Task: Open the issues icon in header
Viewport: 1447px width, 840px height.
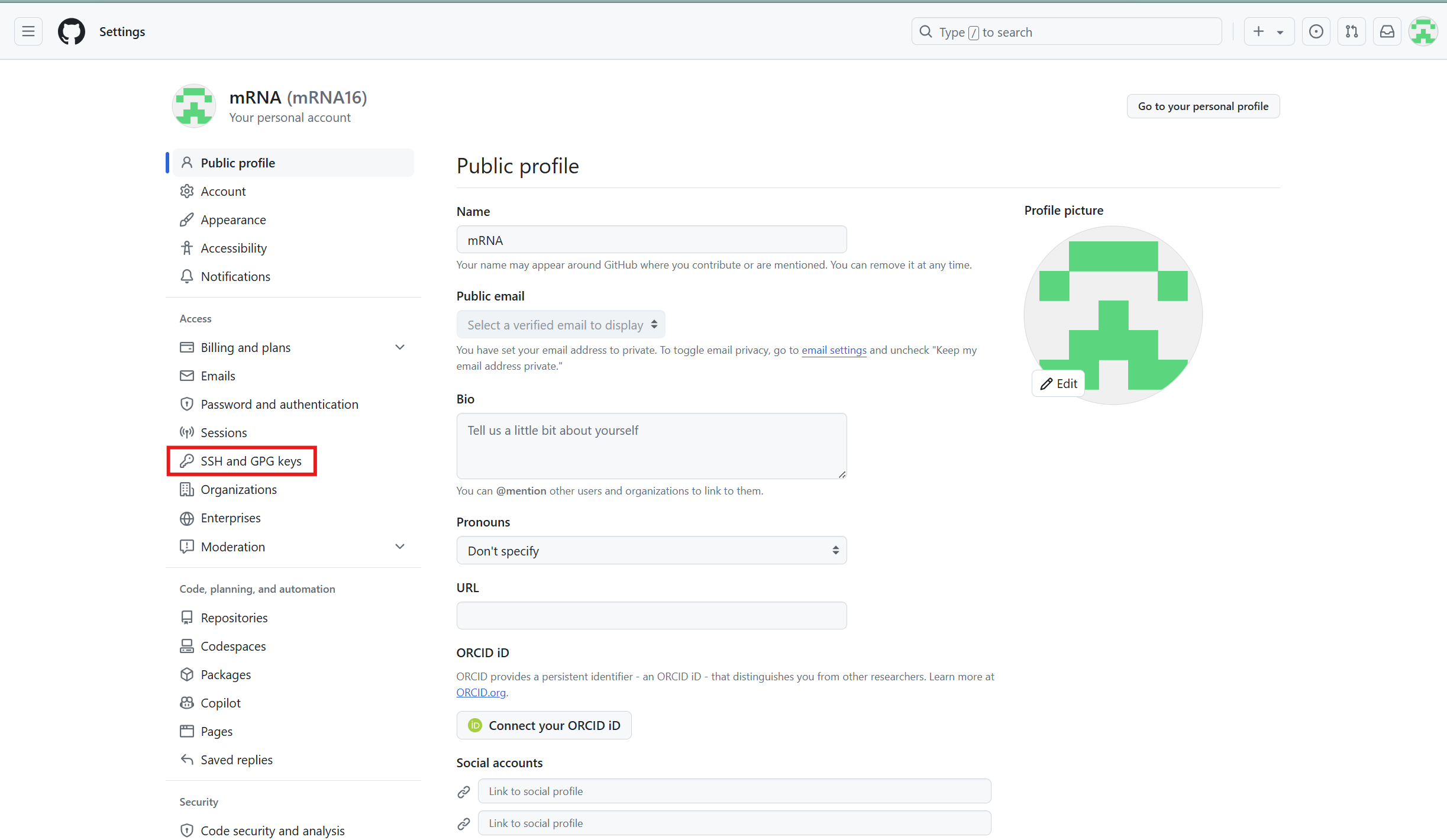Action: click(x=1316, y=31)
